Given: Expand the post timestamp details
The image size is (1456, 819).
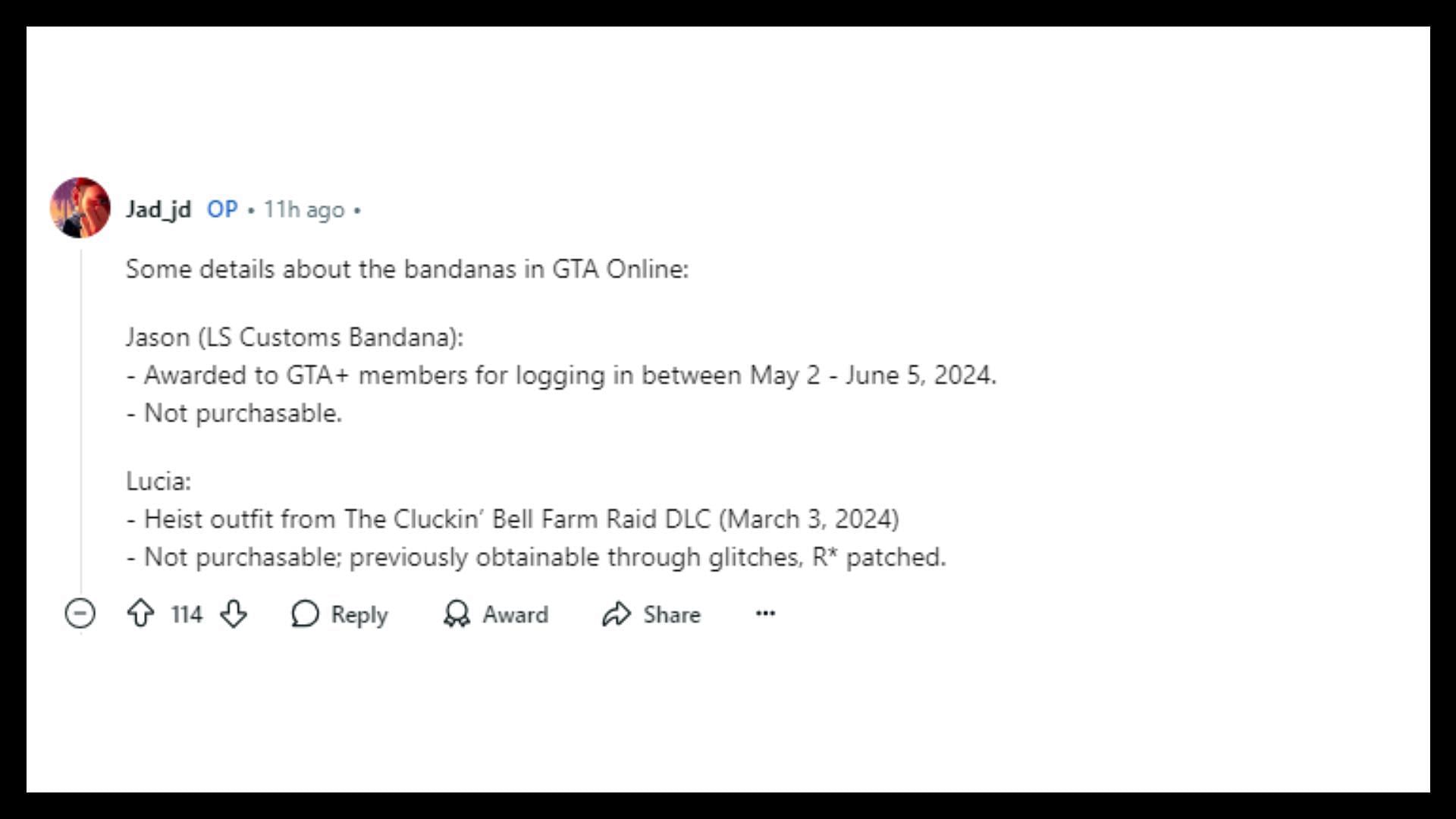Looking at the screenshot, I should pyautogui.click(x=305, y=209).
